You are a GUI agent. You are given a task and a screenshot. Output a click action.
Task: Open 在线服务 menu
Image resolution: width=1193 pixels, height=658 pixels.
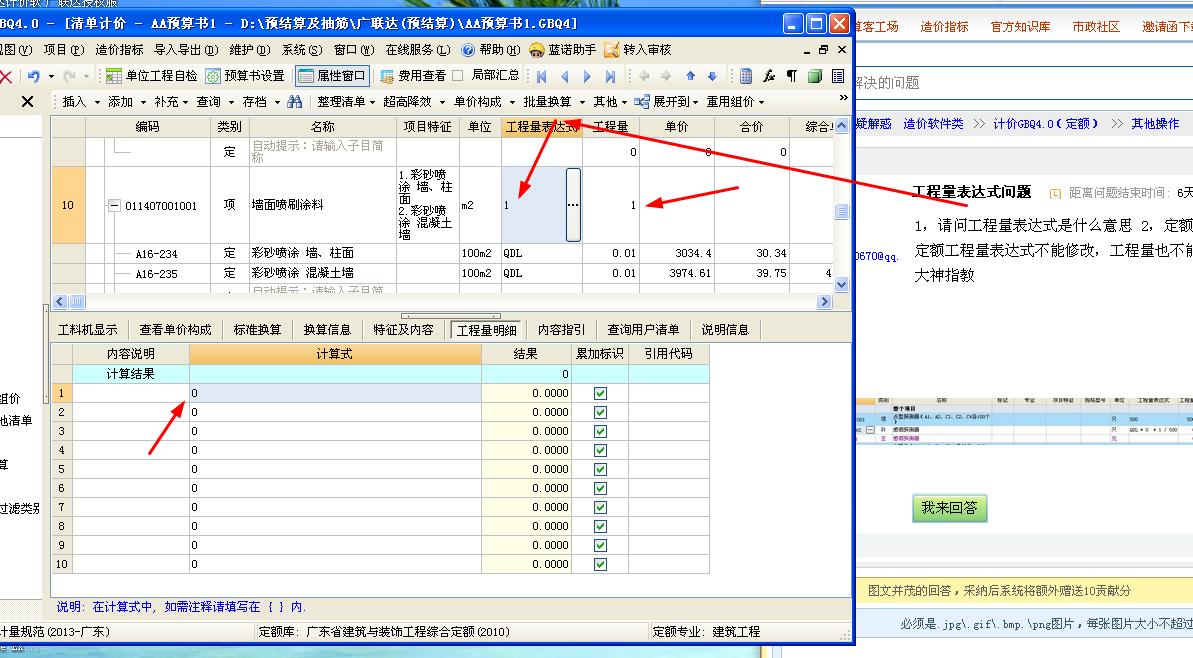[418, 49]
